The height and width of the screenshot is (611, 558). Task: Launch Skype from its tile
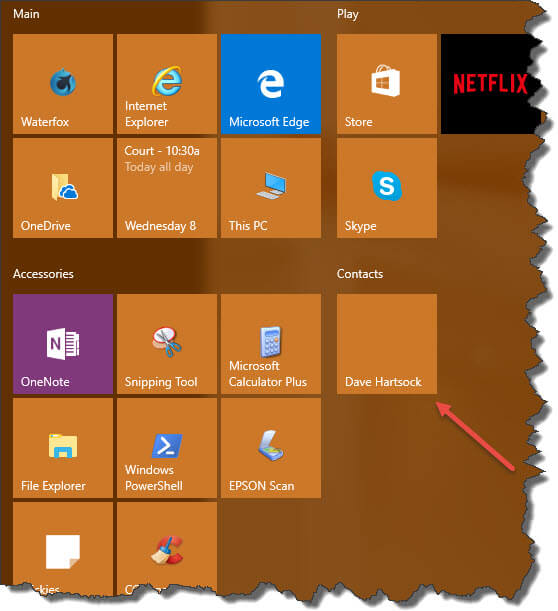point(387,188)
